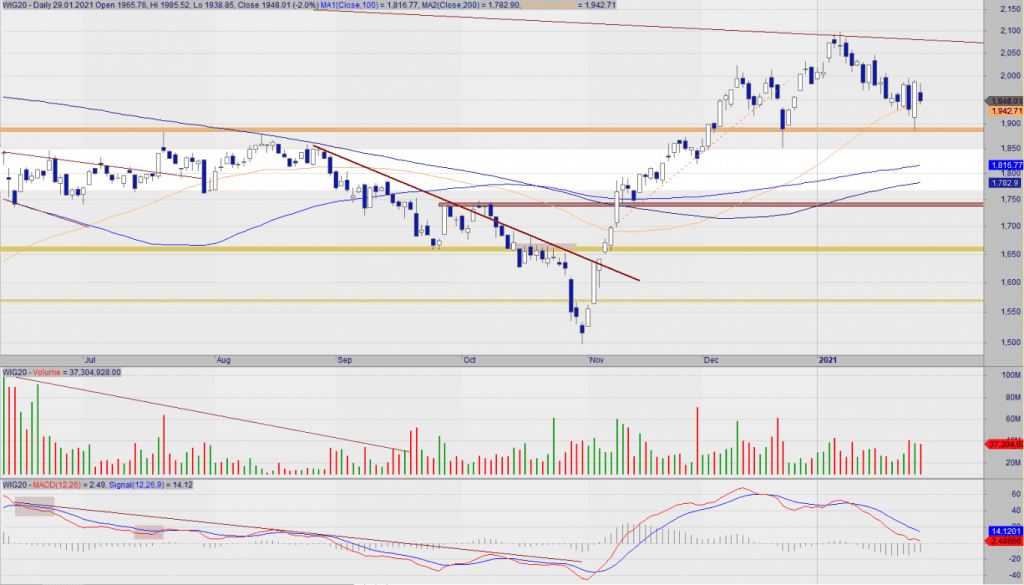This screenshot has height=585, width=1024.
Task: Select the Nov label on the time axis
Action: pos(596,357)
